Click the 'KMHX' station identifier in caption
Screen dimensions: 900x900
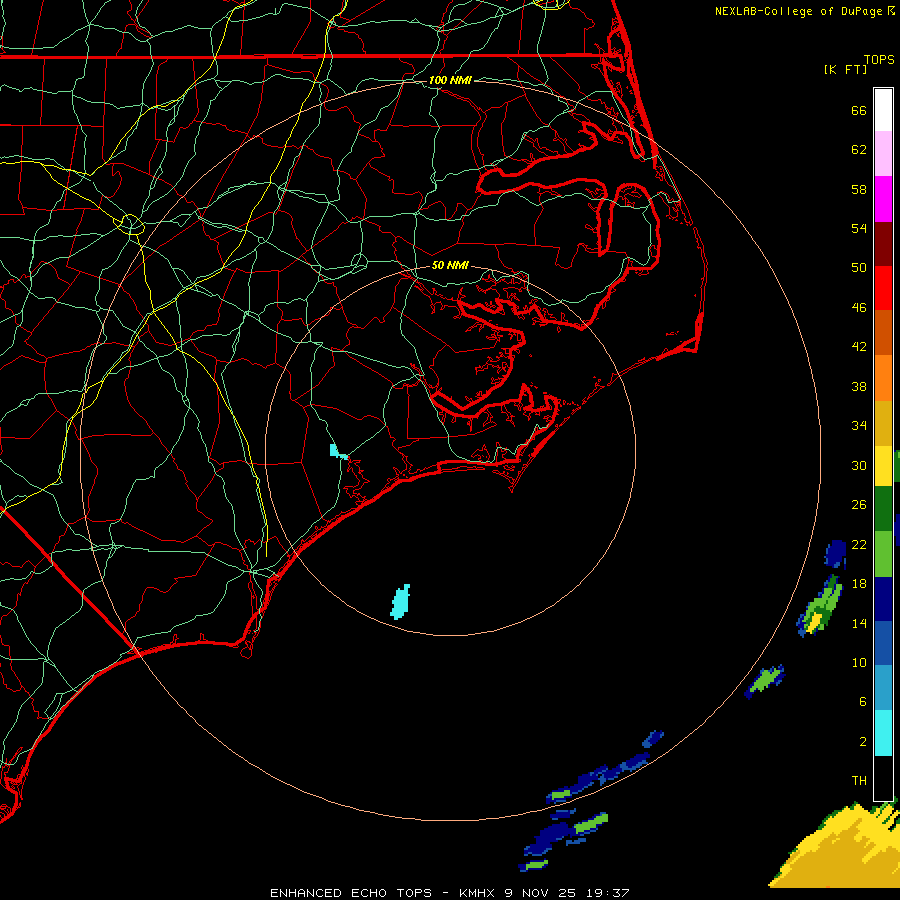476,893
